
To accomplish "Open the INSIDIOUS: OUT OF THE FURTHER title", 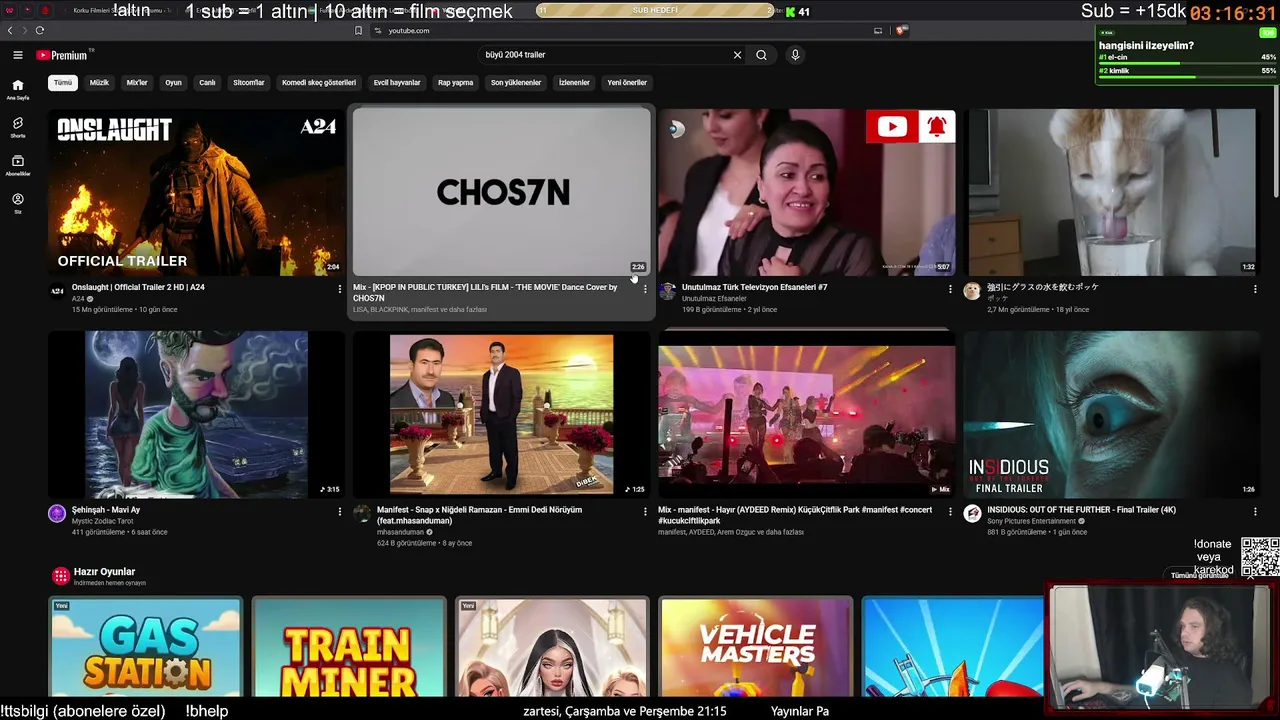I will click(1081, 510).
